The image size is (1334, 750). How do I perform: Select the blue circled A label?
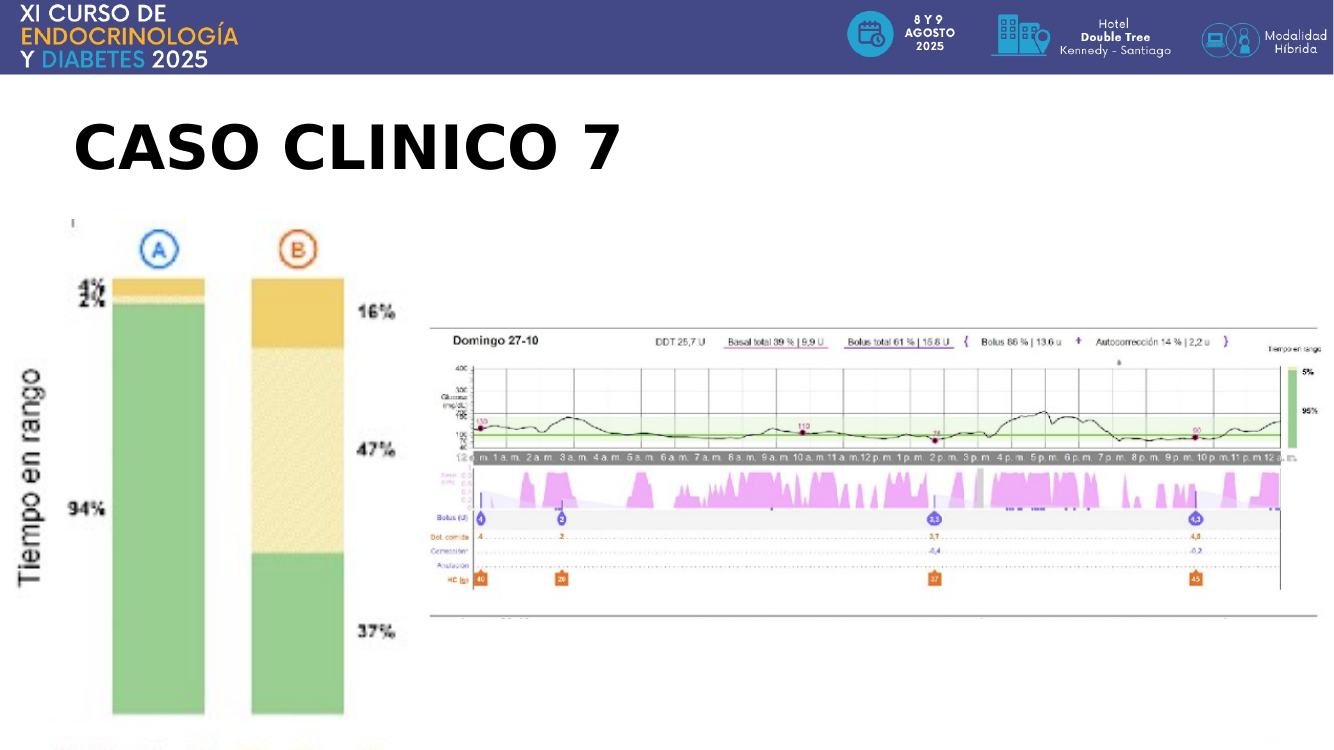pyautogui.click(x=158, y=249)
